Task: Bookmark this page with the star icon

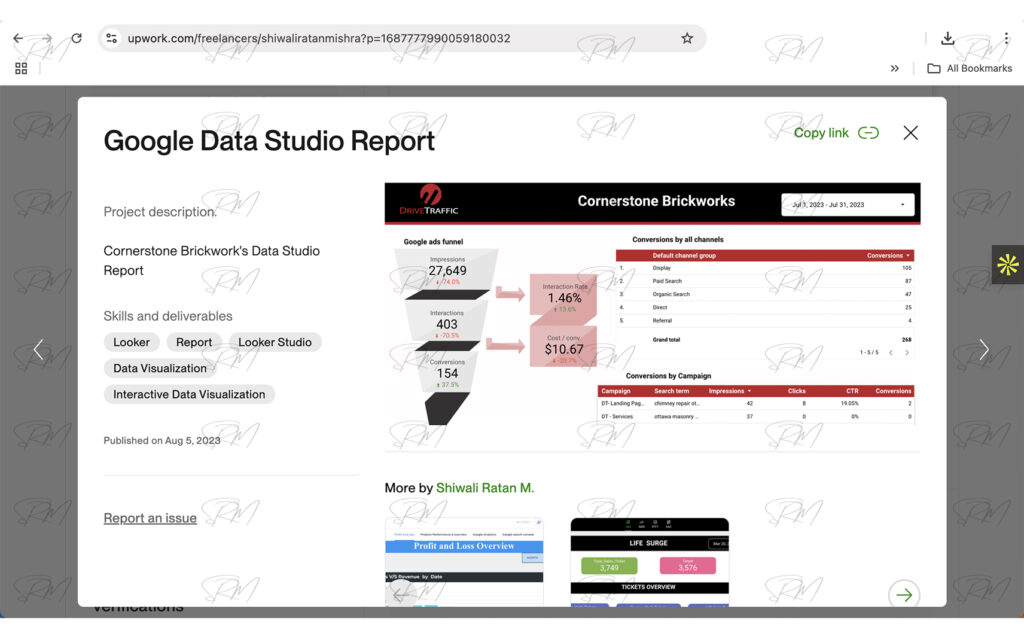Action: coord(687,38)
